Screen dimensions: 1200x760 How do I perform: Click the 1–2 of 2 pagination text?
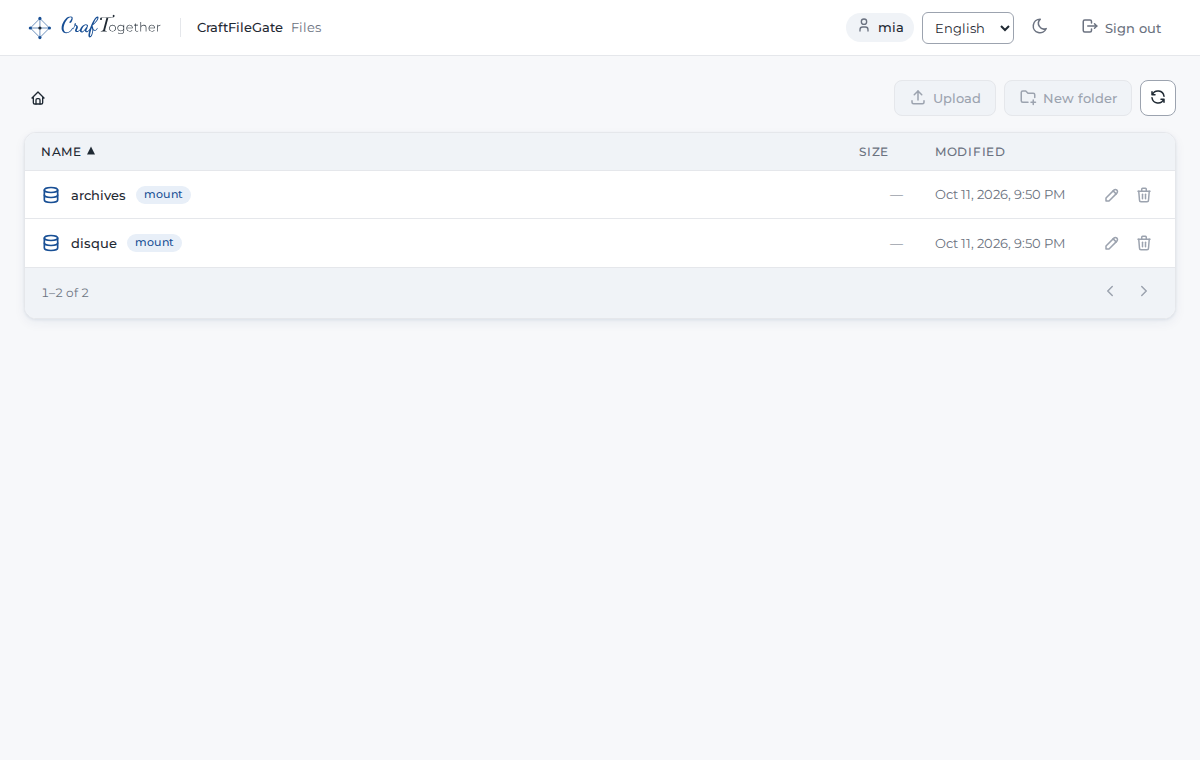(x=65, y=293)
